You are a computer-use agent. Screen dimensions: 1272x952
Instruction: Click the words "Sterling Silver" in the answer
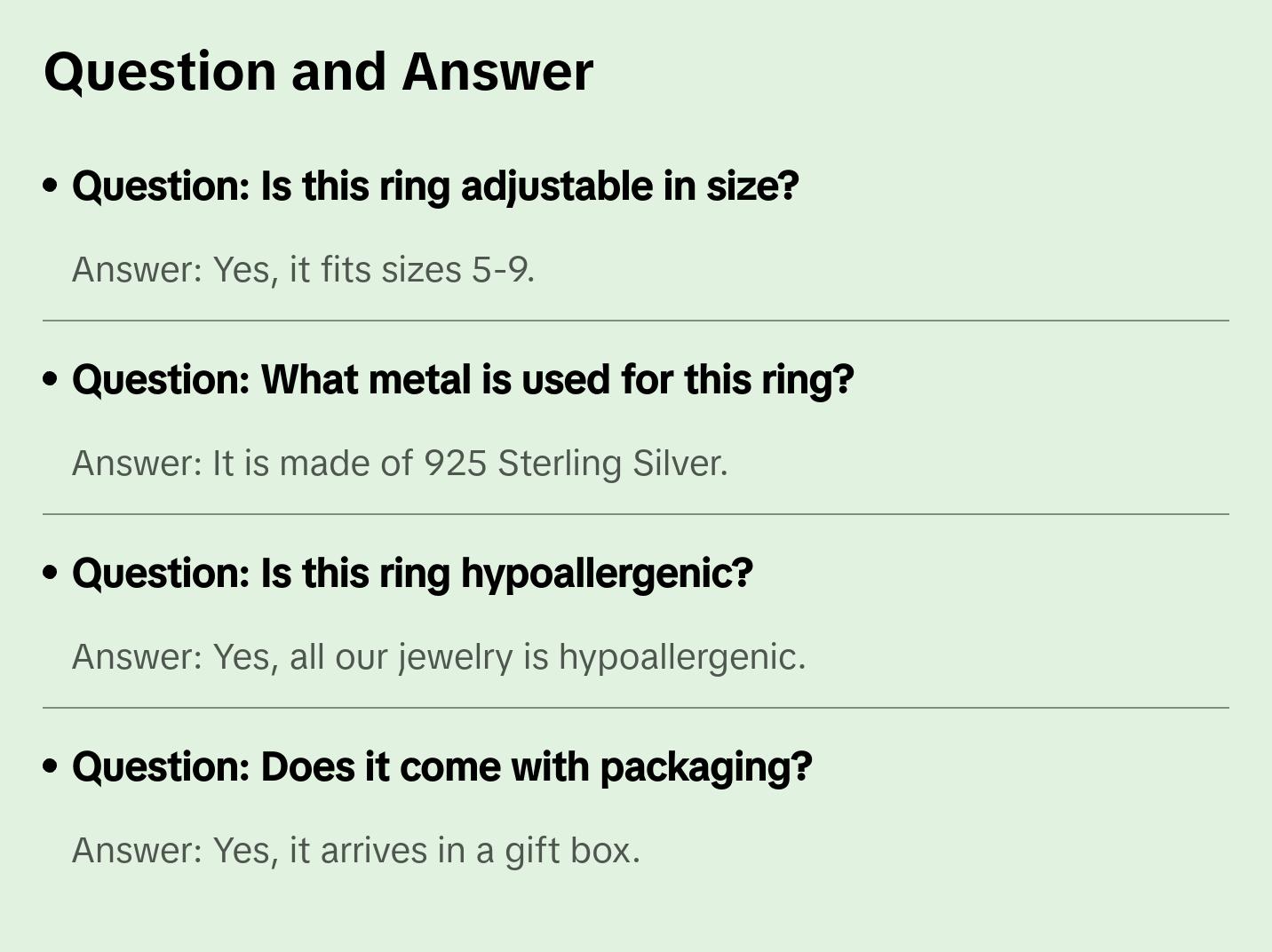pyautogui.click(x=612, y=464)
